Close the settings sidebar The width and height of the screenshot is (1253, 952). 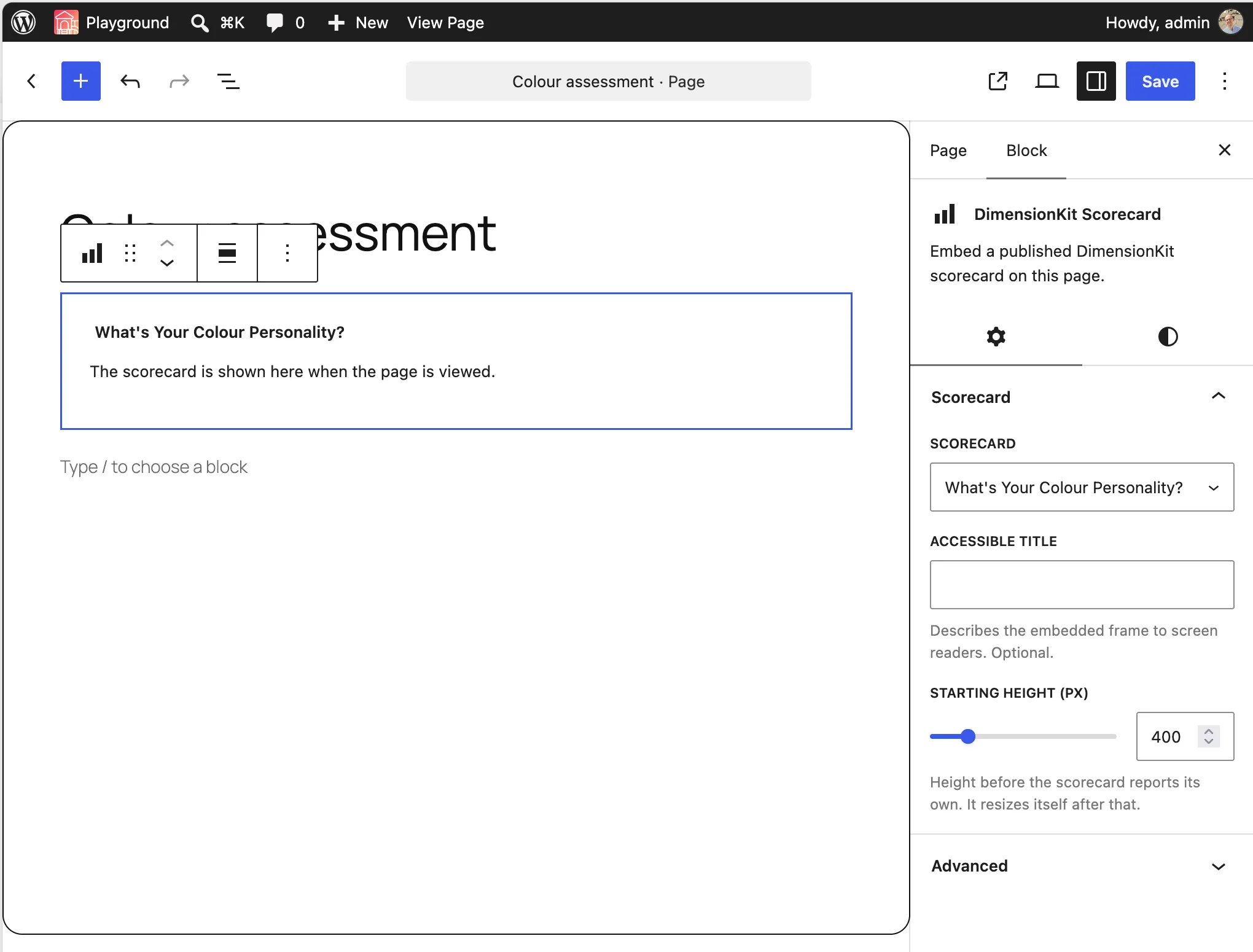coord(1224,150)
